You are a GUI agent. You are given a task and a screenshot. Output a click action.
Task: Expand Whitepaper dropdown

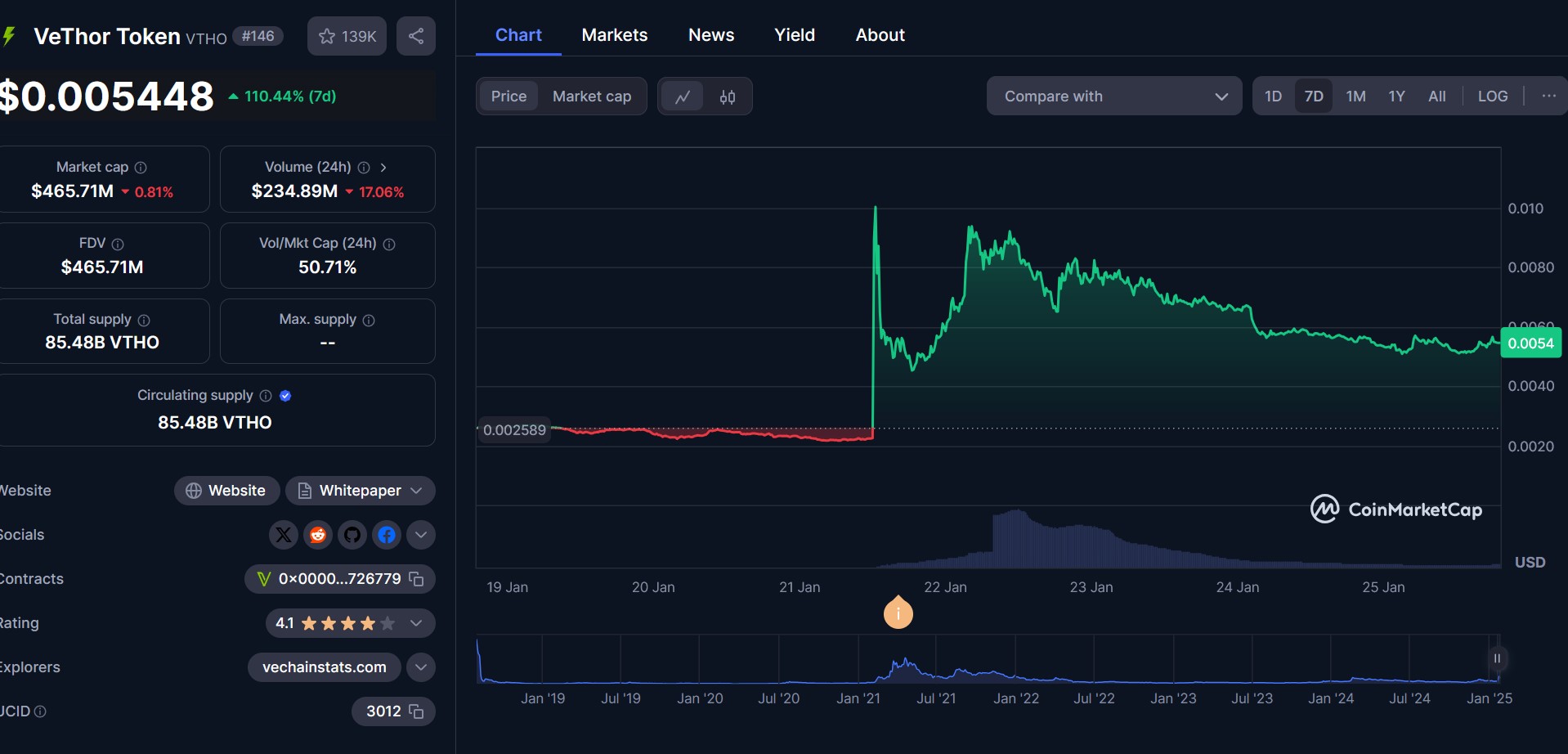point(361,491)
